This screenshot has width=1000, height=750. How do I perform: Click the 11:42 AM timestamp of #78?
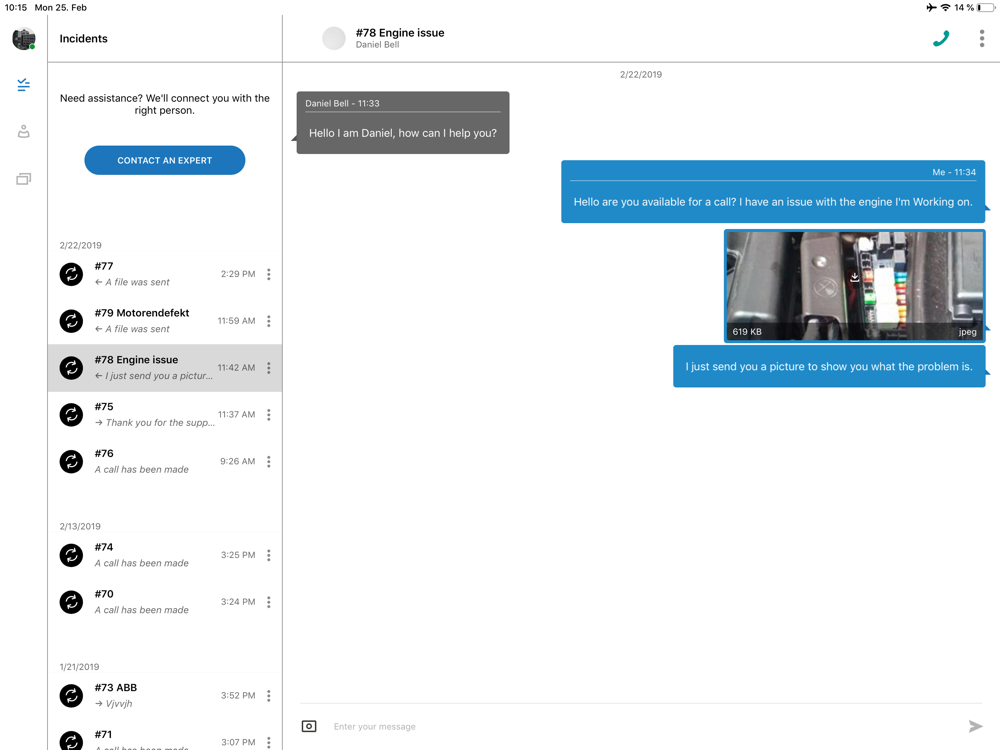pos(236,368)
